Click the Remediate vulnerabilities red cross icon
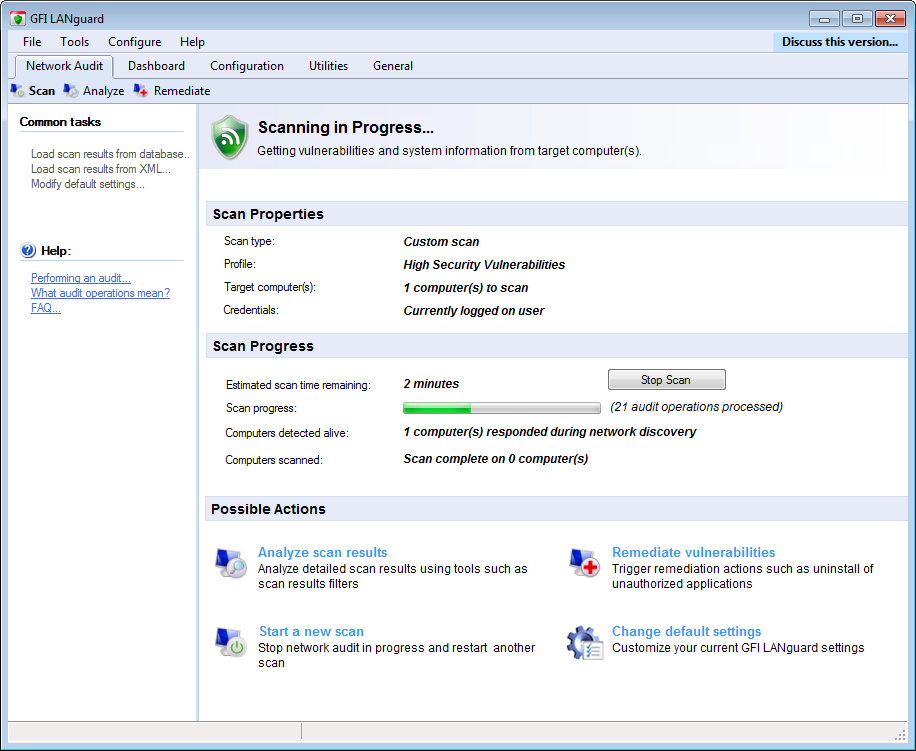The height and width of the screenshot is (751, 916). (x=585, y=563)
